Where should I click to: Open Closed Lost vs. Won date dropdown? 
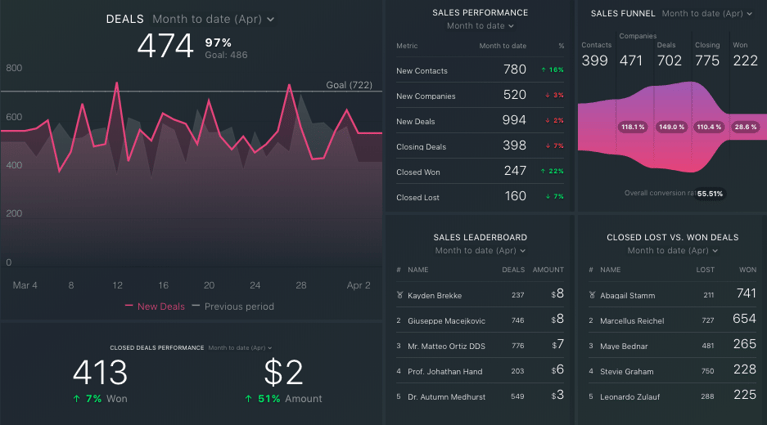click(672, 251)
